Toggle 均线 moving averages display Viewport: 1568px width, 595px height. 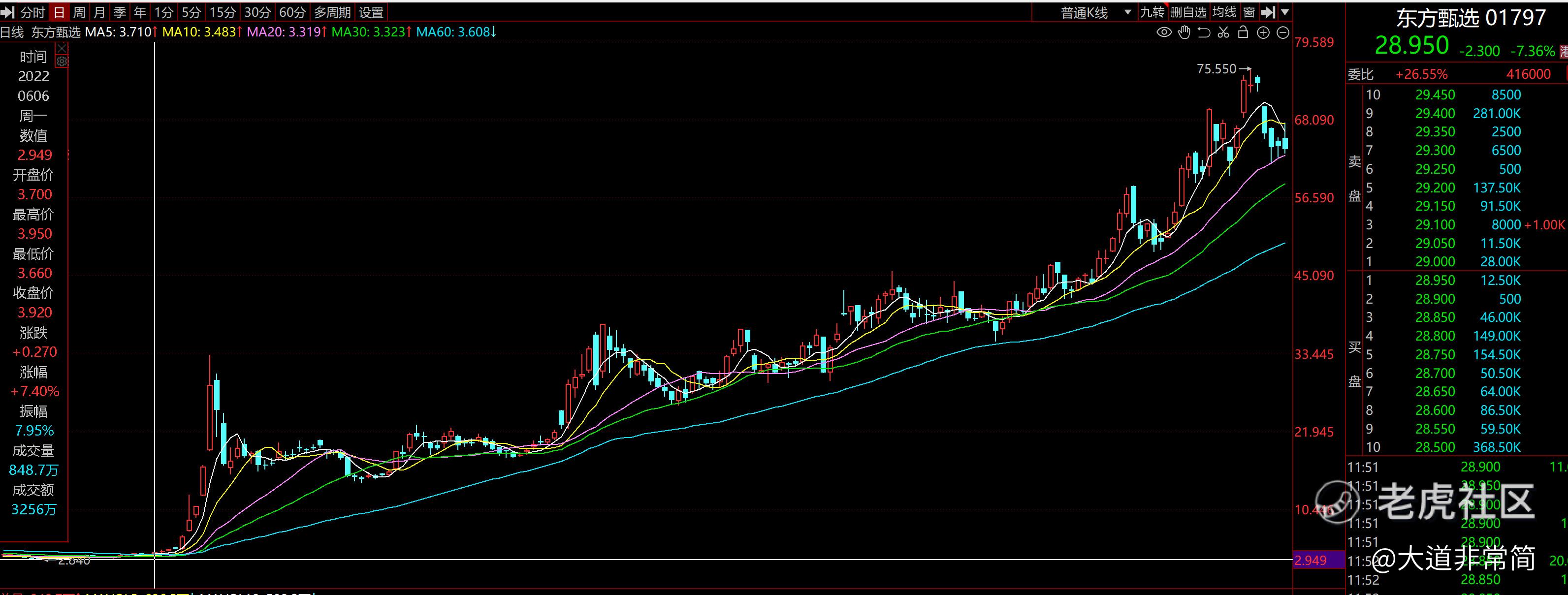click(x=1223, y=12)
